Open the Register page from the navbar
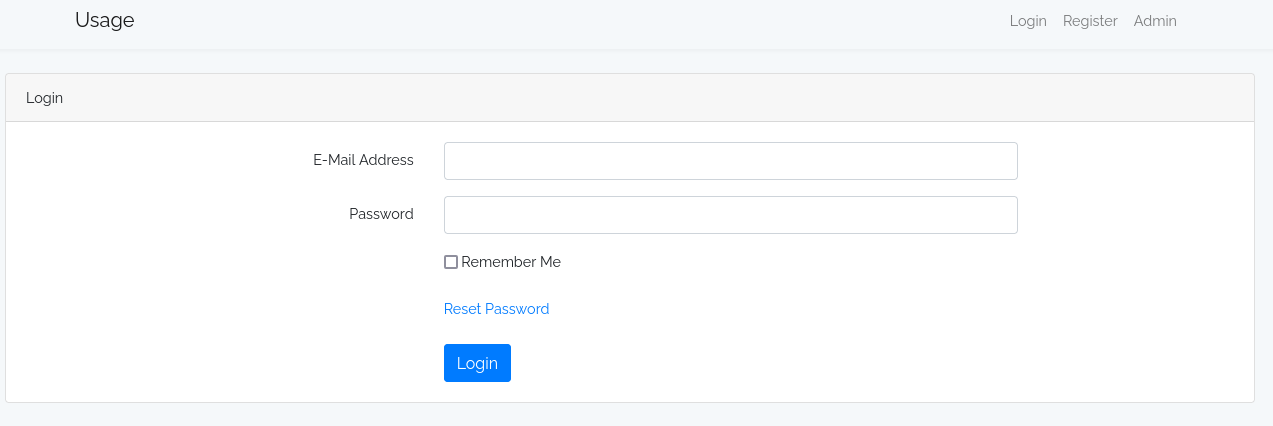 [1090, 21]
